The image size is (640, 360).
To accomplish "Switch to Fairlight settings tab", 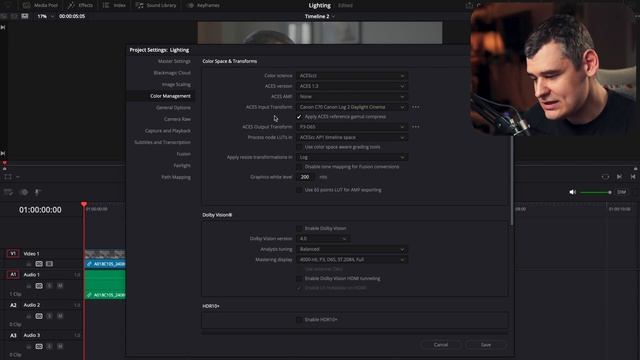I will pyautogui.click(x=182, y=166).
